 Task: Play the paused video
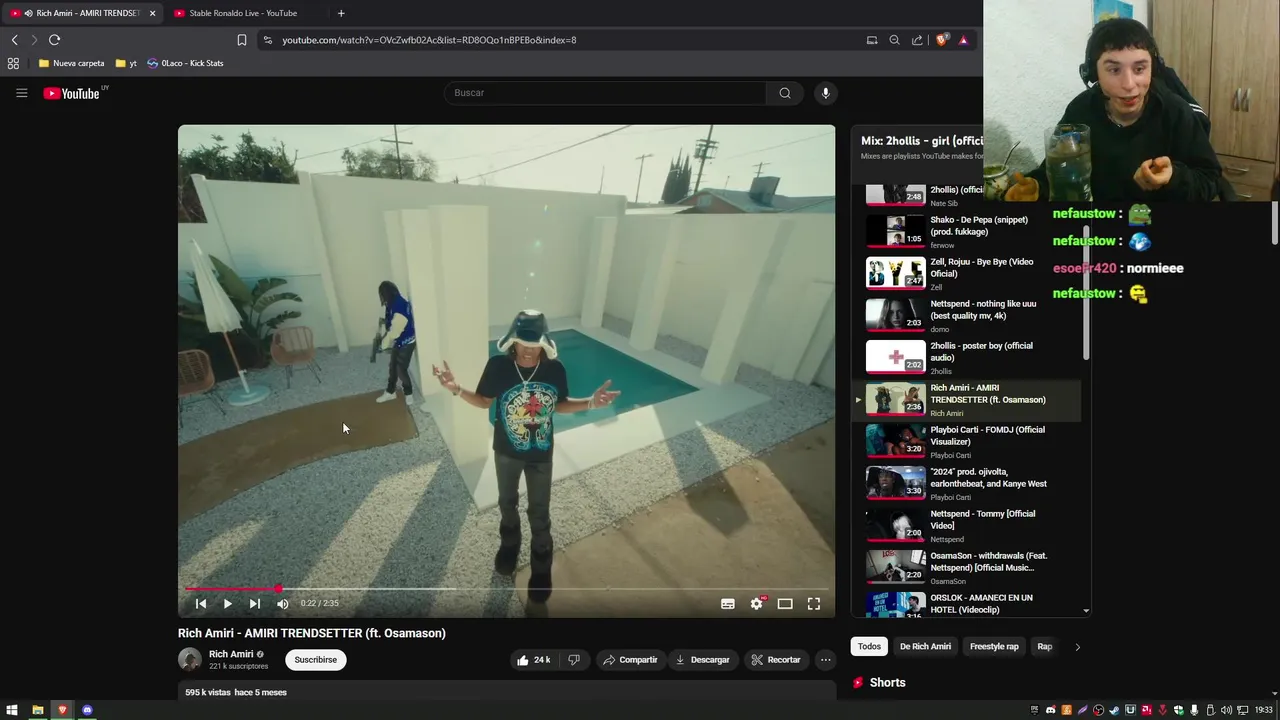(x=227, y=604)
